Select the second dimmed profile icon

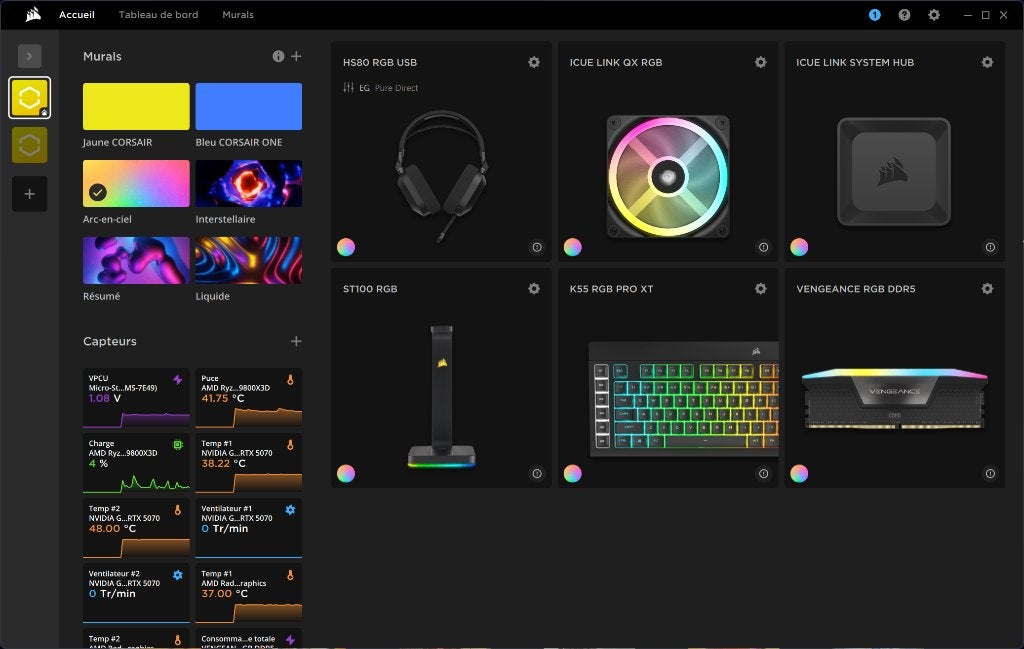pyautogui.click(x=29, y=145)
